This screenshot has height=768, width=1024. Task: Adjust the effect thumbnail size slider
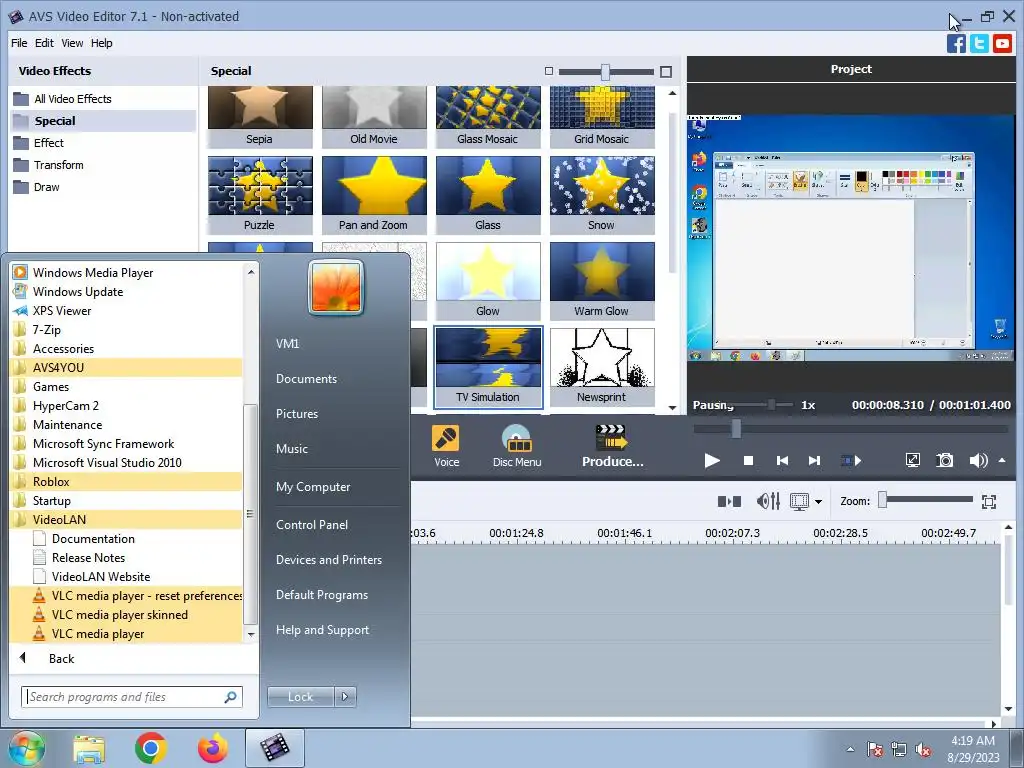(605, 72)
